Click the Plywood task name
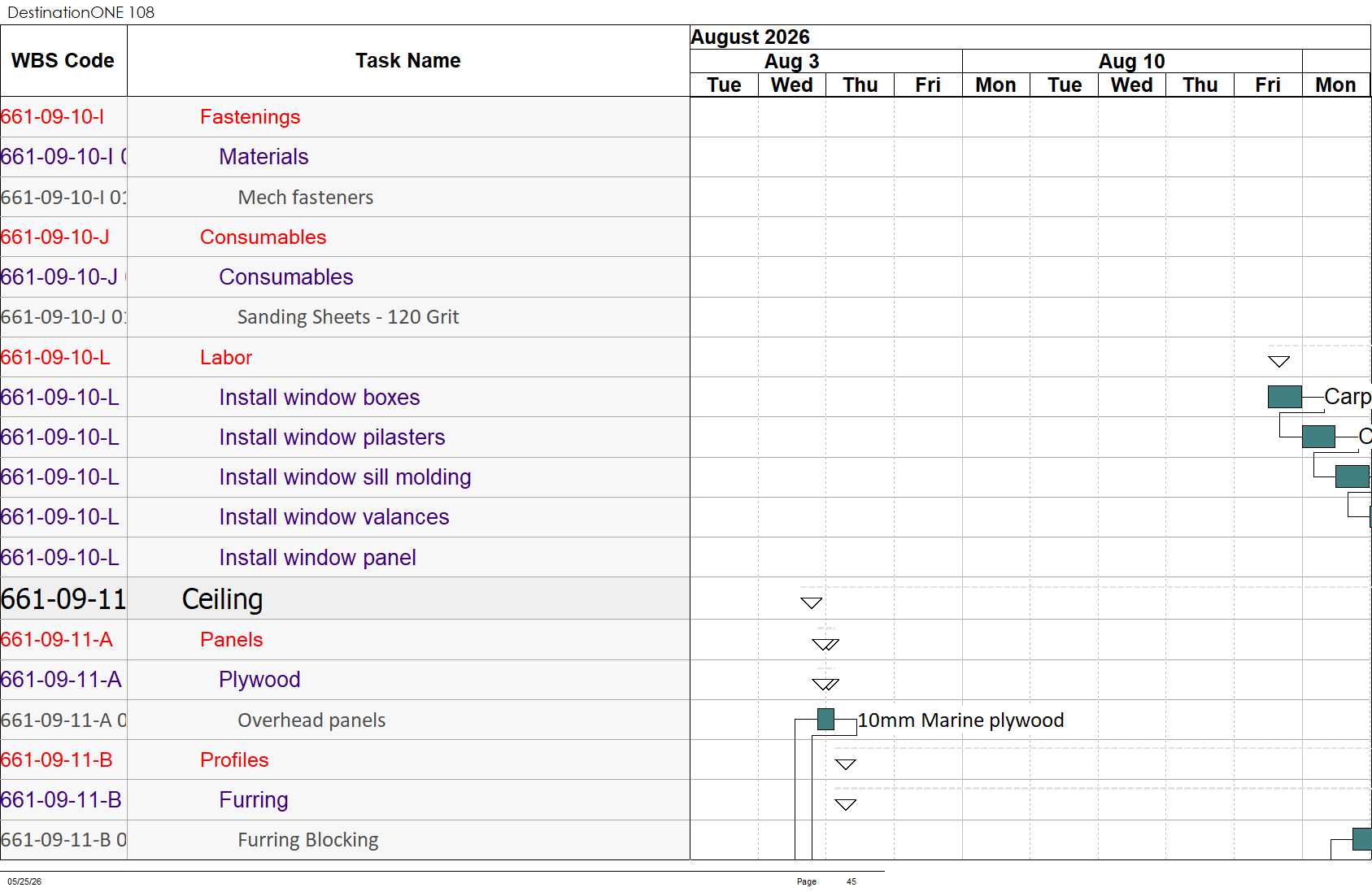The image size is (1372, 892). tap(259, 680)
